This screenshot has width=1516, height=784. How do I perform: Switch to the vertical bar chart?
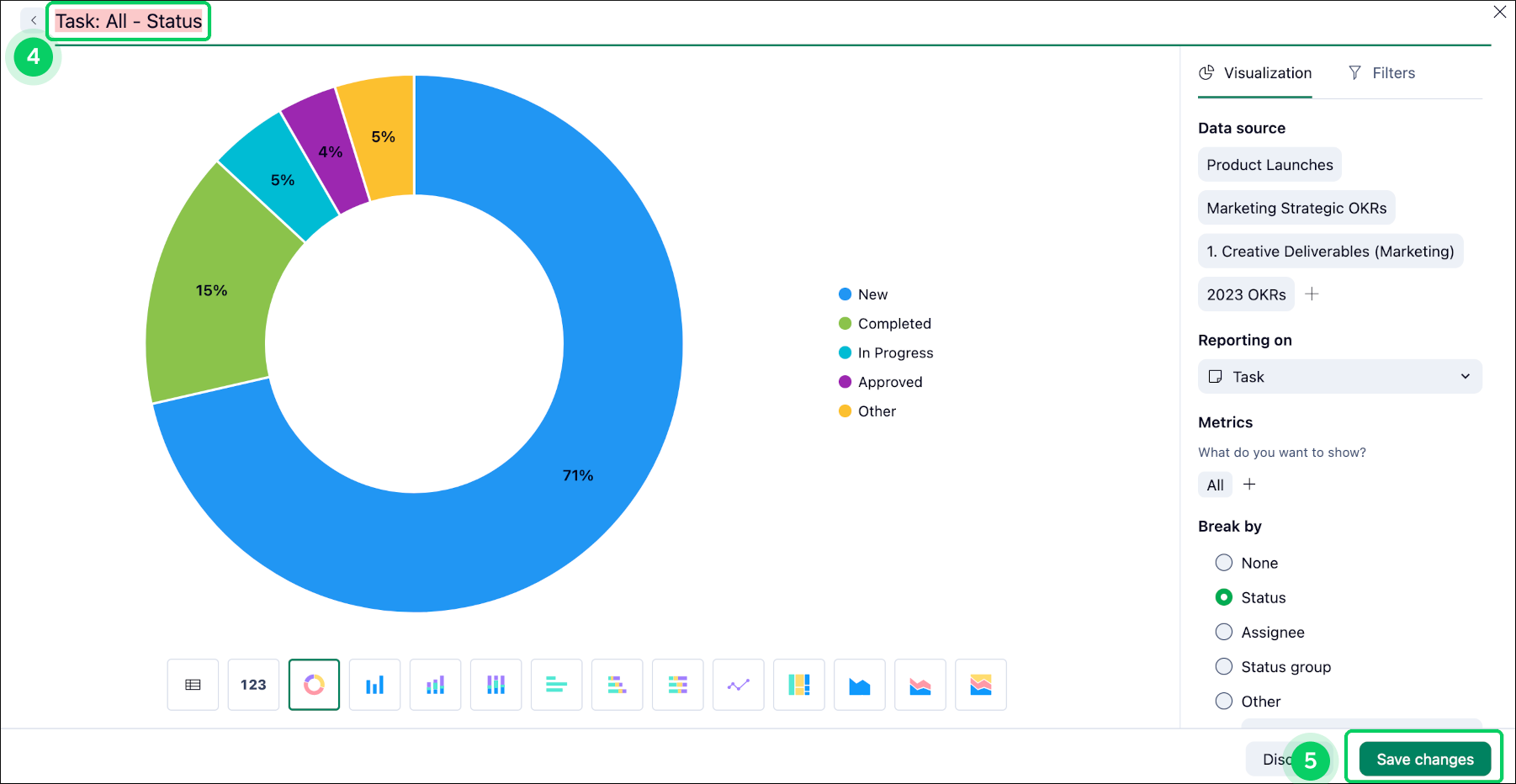(x=374, y=685)
